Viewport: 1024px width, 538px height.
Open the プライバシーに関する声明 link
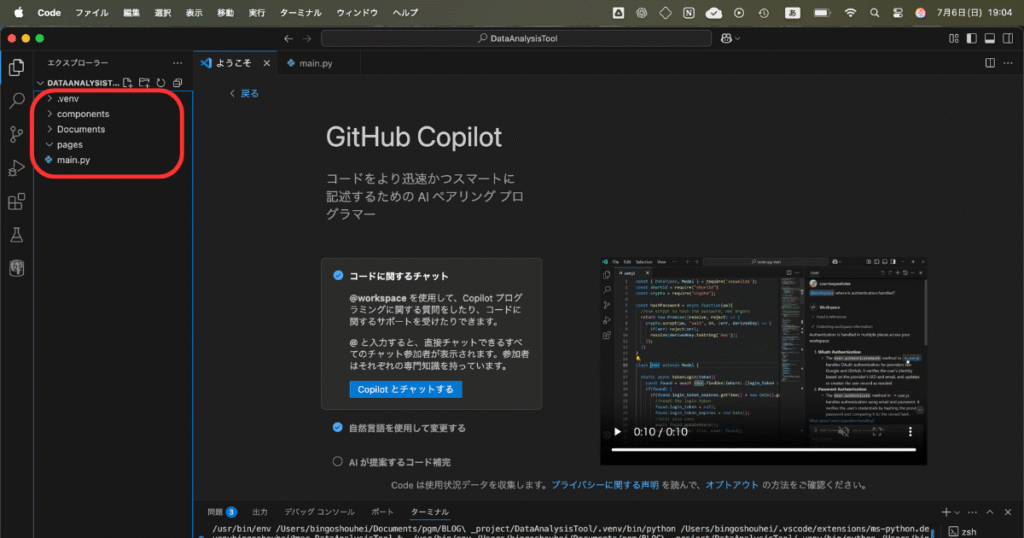605,485
